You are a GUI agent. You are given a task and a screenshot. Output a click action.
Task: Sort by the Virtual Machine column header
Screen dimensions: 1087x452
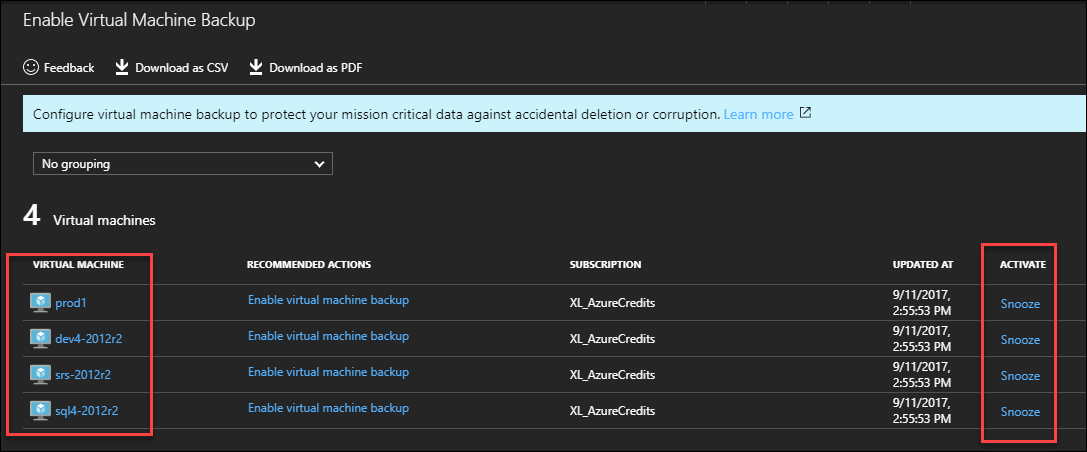[78, 265]
